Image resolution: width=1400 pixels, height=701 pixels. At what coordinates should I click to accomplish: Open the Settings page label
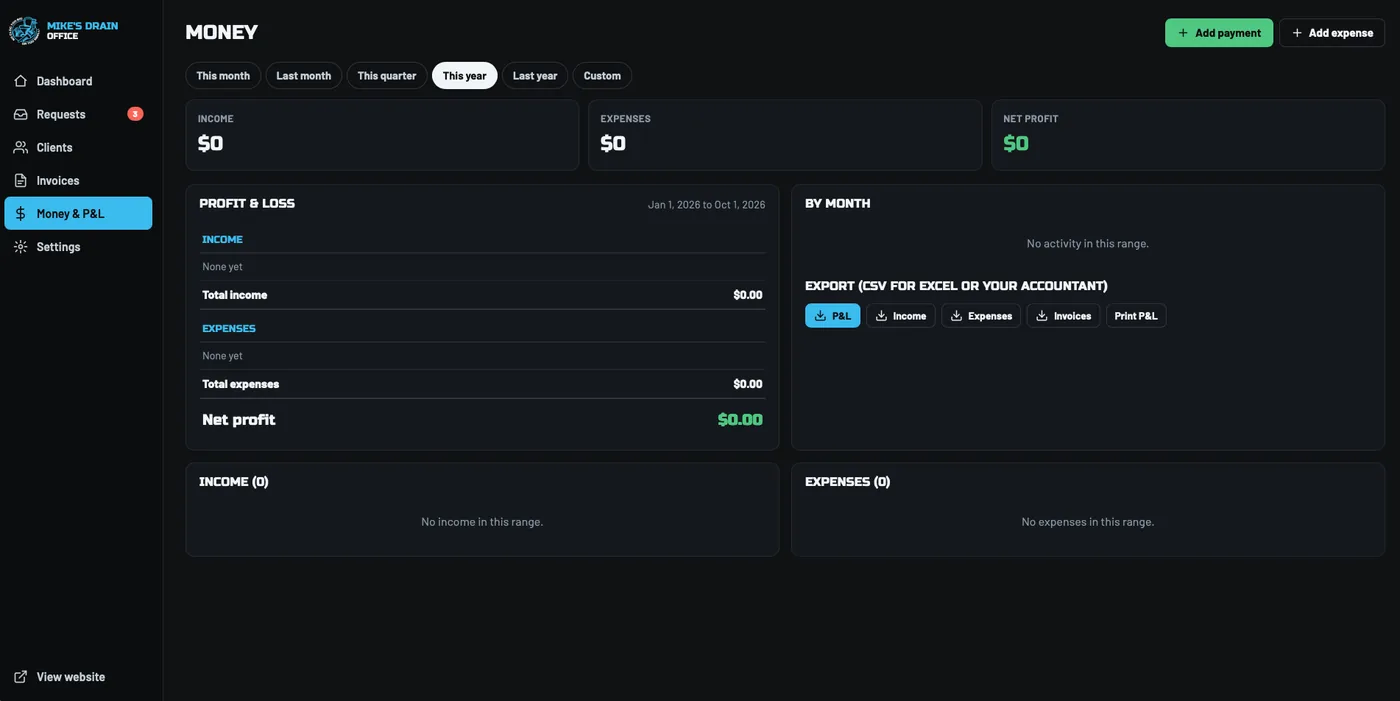point(59,247)
